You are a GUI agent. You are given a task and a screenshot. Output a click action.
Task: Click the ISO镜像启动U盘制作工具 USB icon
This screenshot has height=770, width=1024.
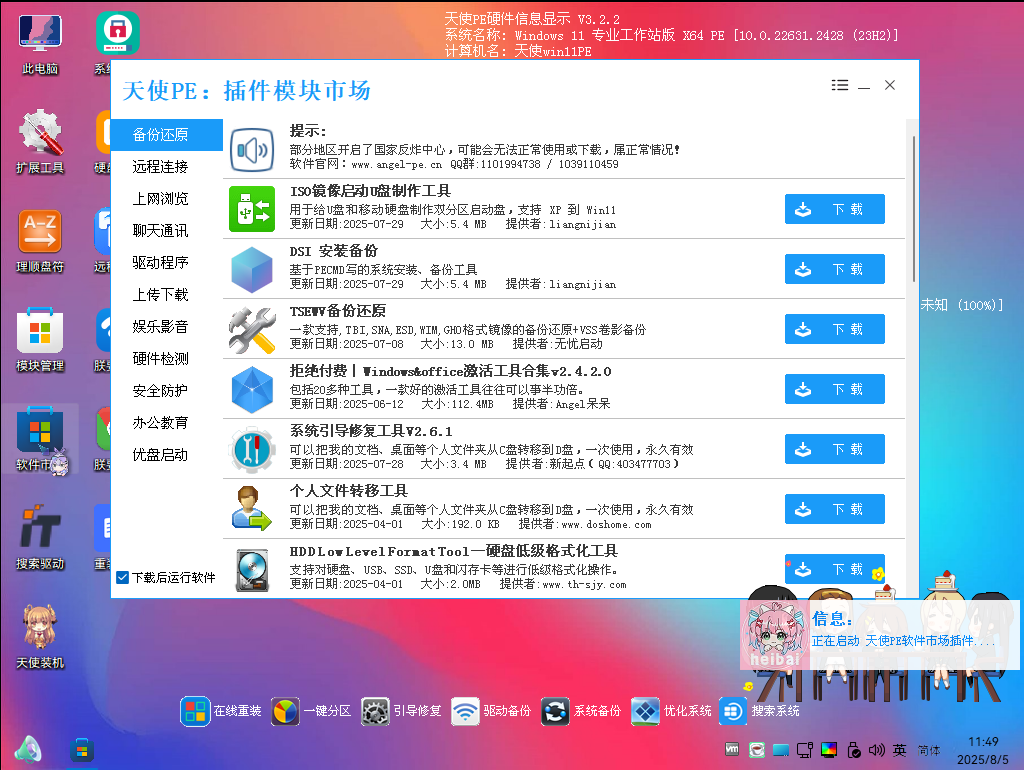(x=252, y=209)
